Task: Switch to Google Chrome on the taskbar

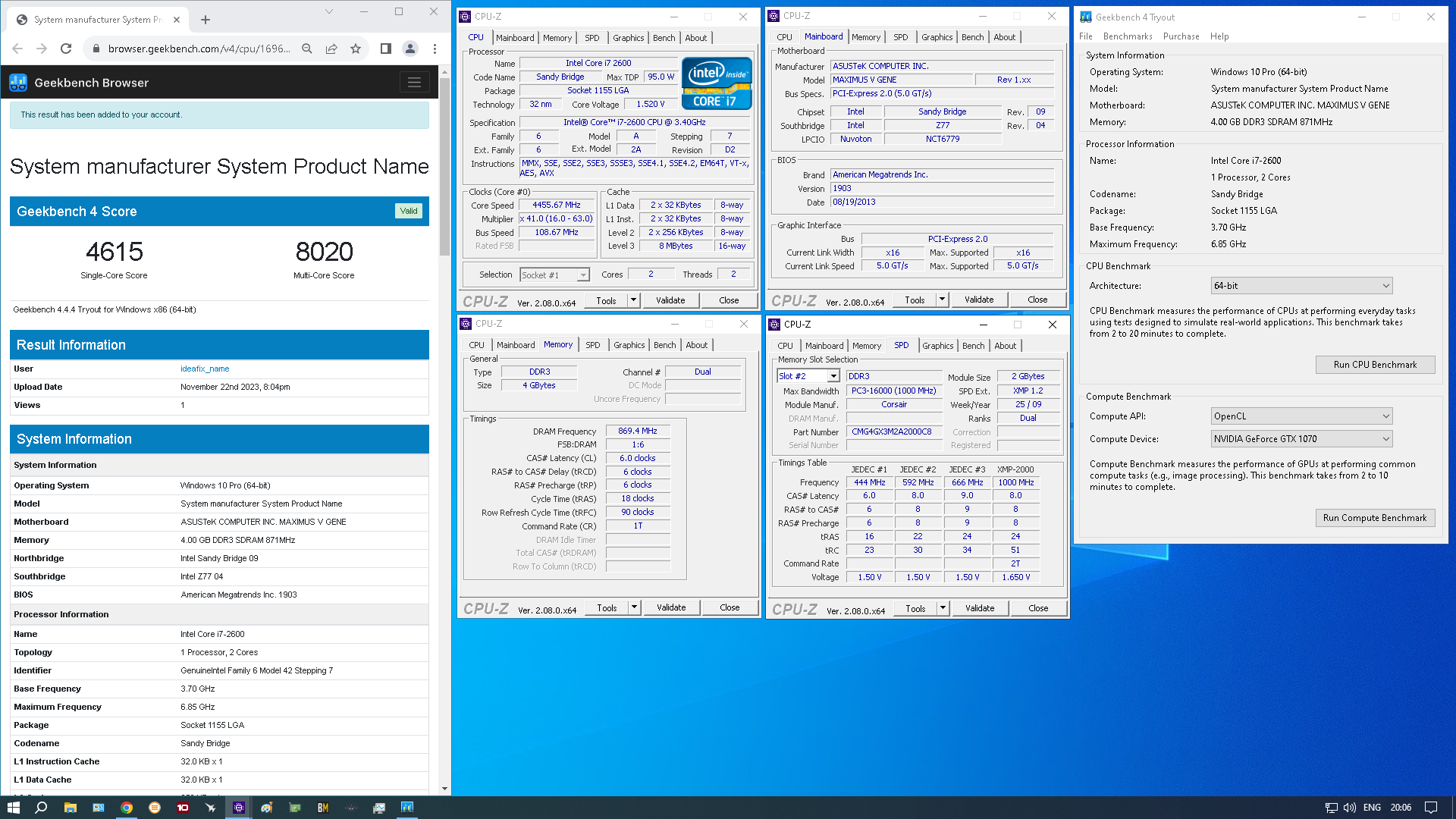Action: (x=127, y=808)
